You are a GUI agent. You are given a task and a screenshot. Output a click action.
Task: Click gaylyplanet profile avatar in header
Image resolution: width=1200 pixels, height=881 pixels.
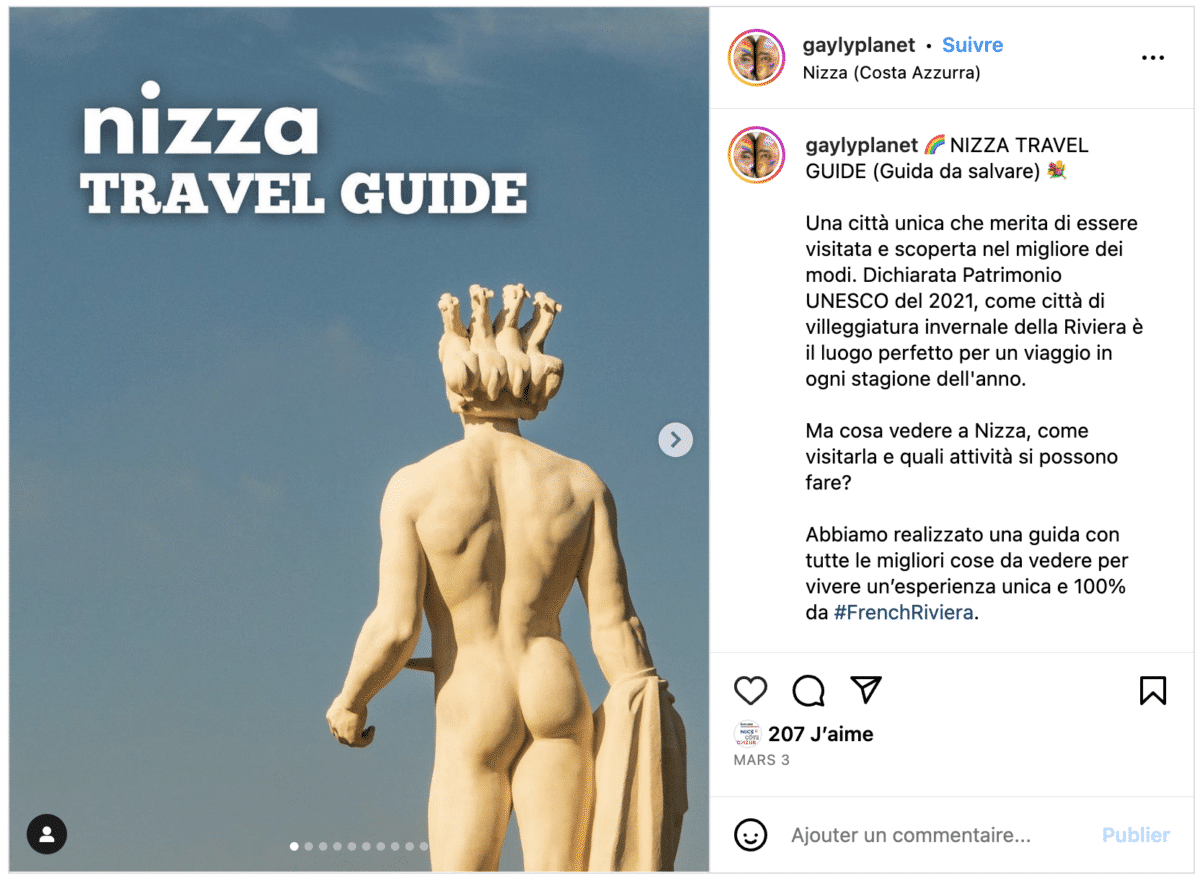click(x=757, y=58)
